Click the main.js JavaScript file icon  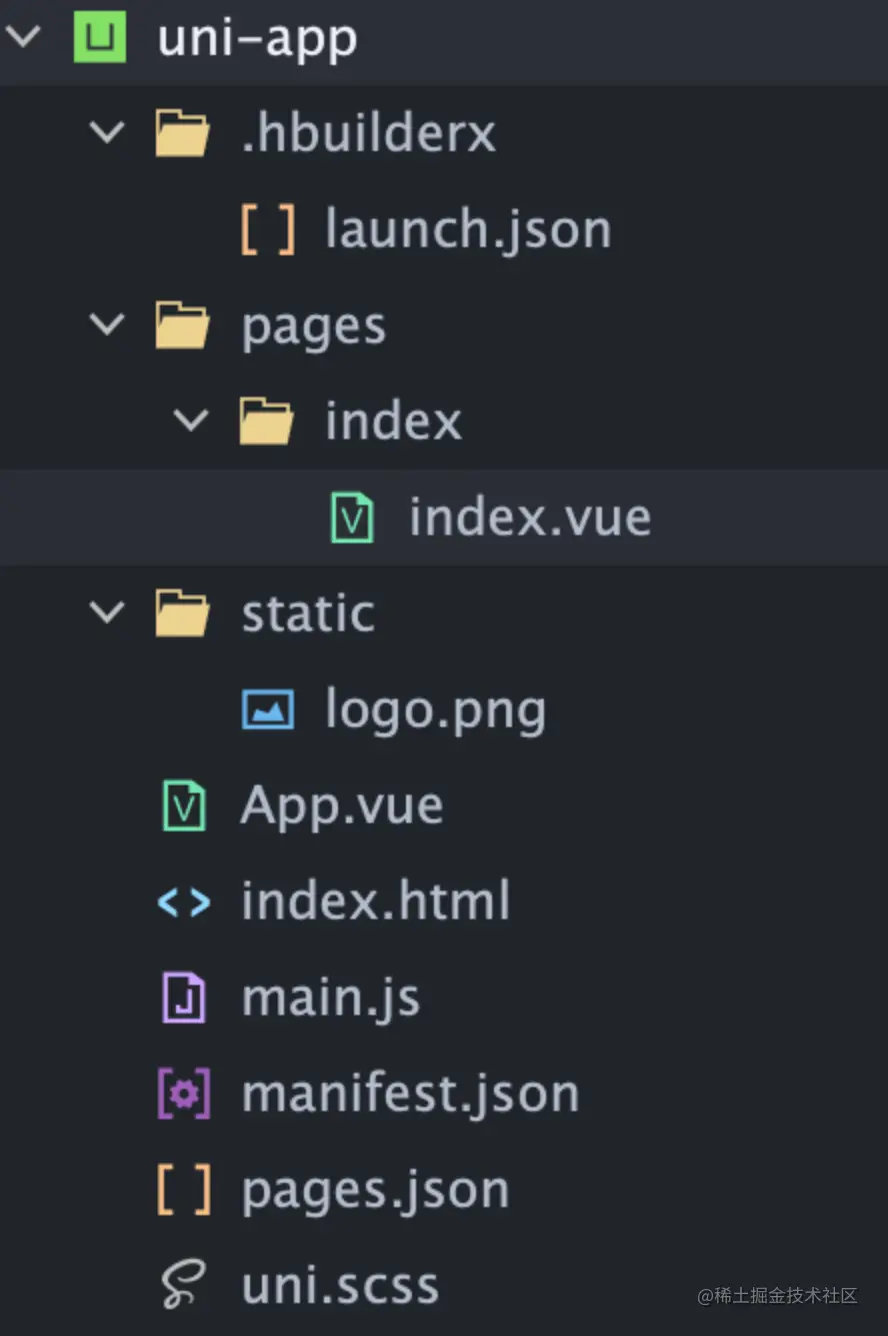184,999
